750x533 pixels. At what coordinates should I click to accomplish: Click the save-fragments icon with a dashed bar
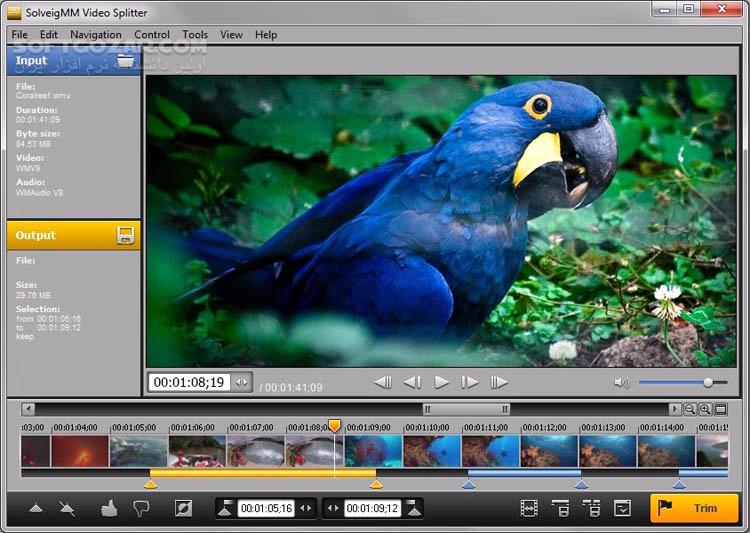click(591, 508)
